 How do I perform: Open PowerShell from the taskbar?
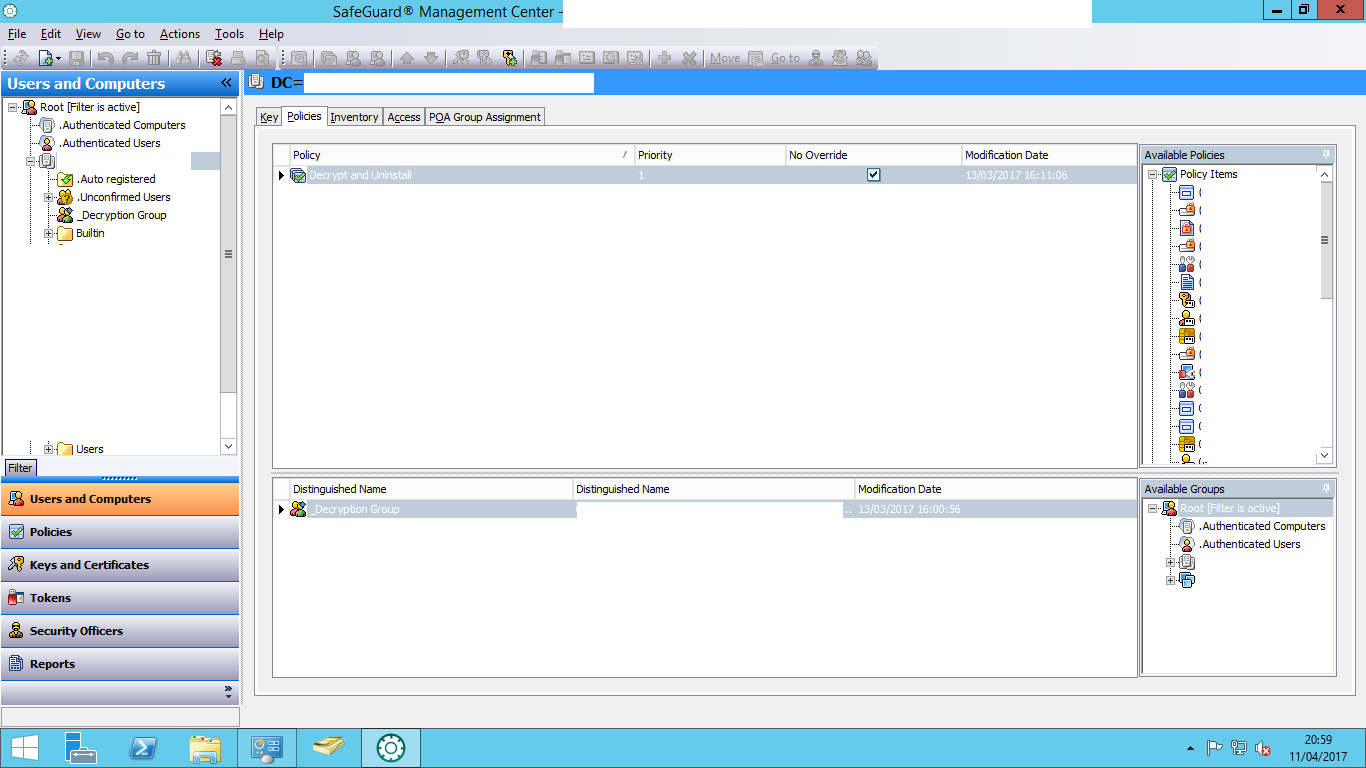[x=144, y=748]
